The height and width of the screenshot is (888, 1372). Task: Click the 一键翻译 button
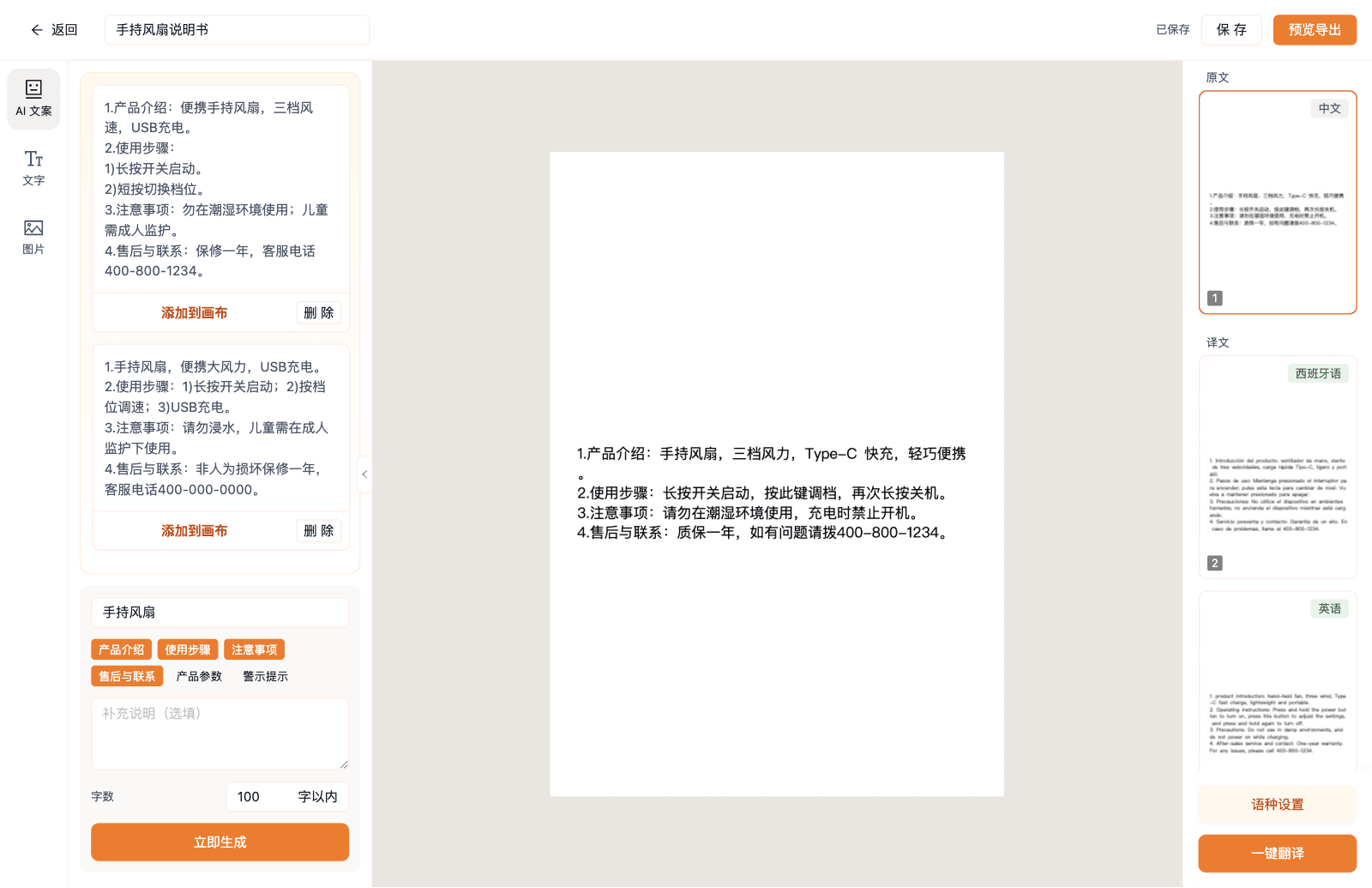pyautogui.click(x=1278, y=853)
